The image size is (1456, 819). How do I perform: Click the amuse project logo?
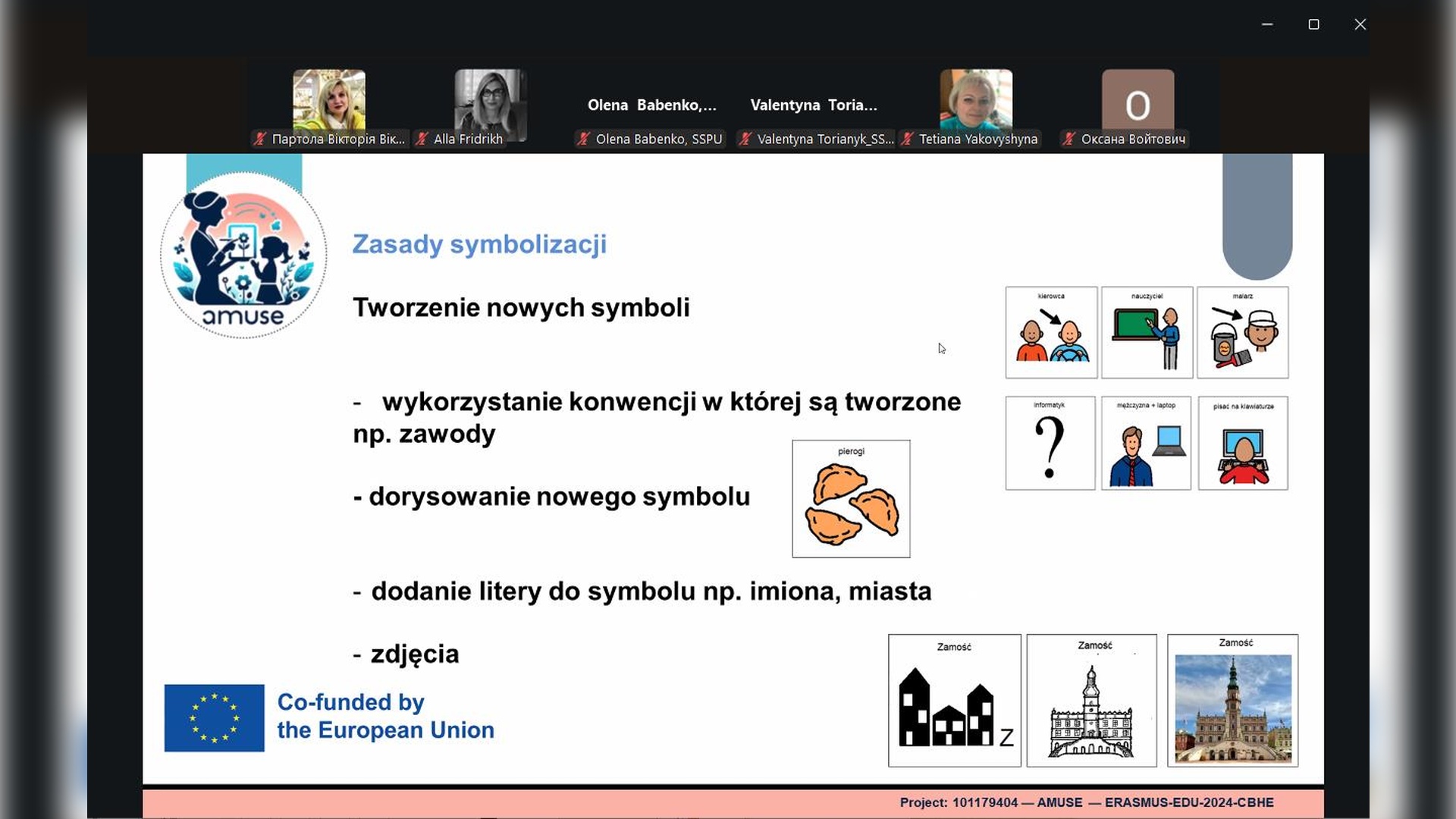tap(243, 256)
